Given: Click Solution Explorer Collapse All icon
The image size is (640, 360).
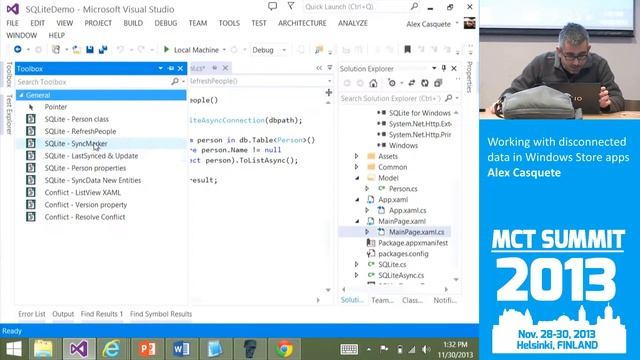Looking at the screenshot, I should (x=438, y=83).
